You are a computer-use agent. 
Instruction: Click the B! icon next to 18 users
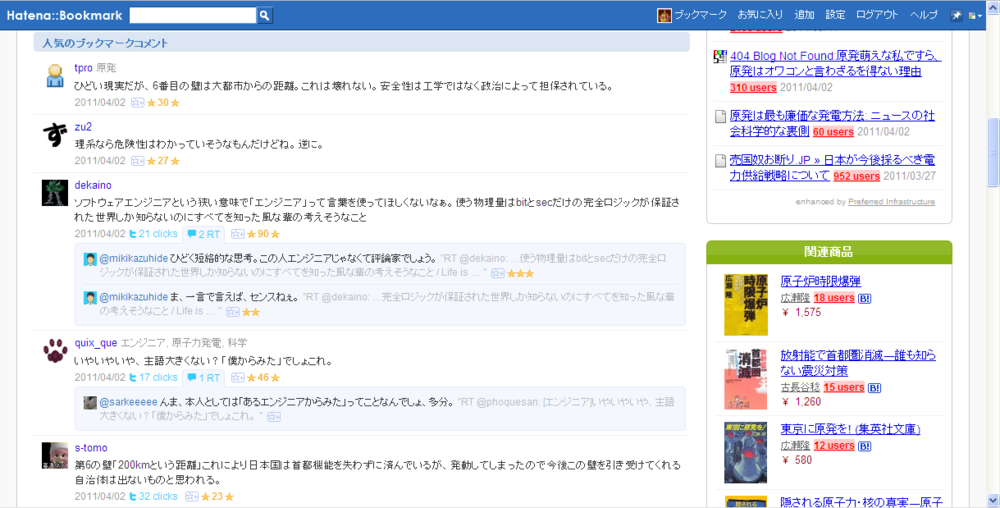click(865, 298)
